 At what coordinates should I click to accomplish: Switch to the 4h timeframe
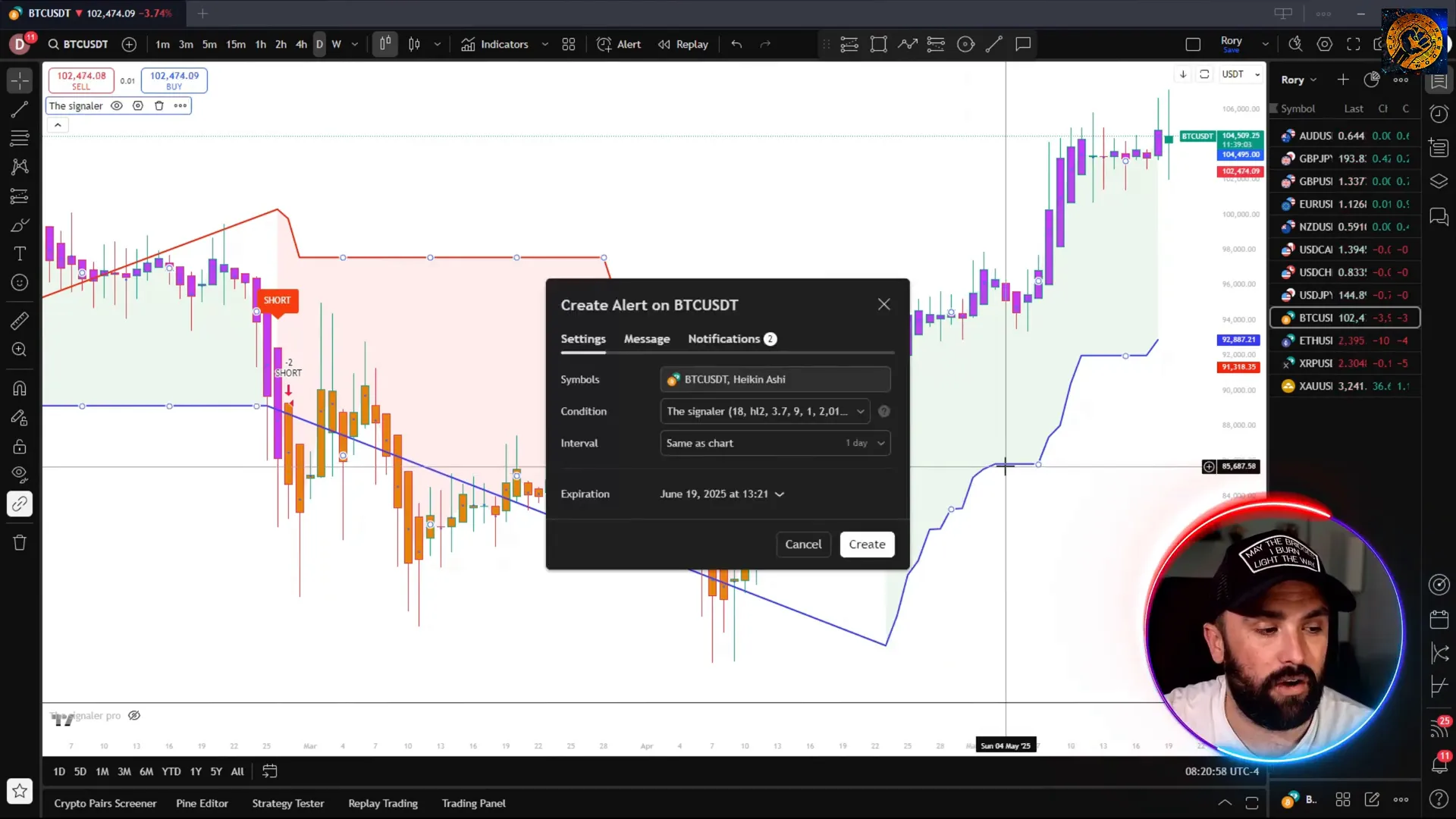coord(301,44)
